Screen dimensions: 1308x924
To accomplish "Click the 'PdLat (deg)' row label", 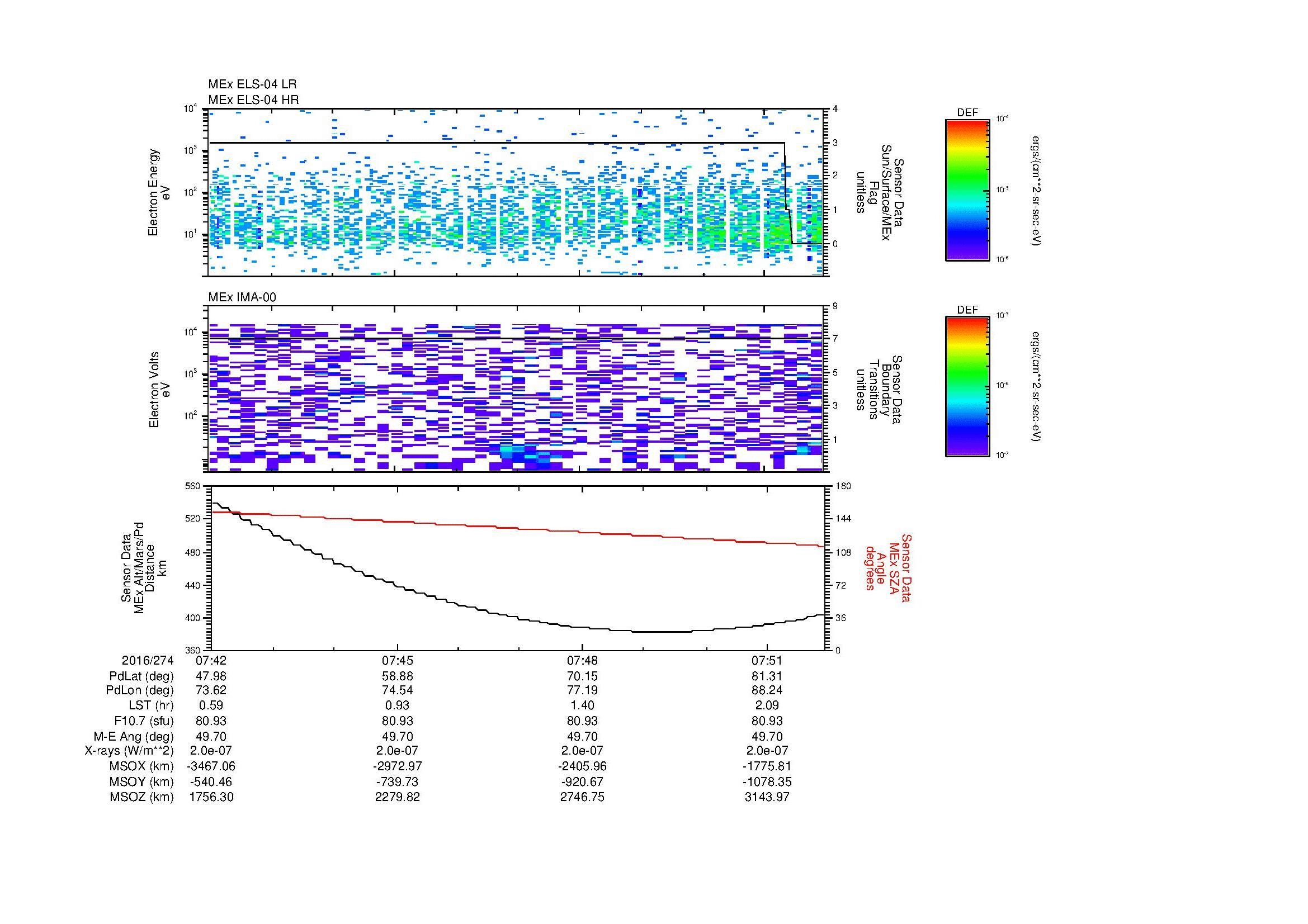I will [141, 676].
